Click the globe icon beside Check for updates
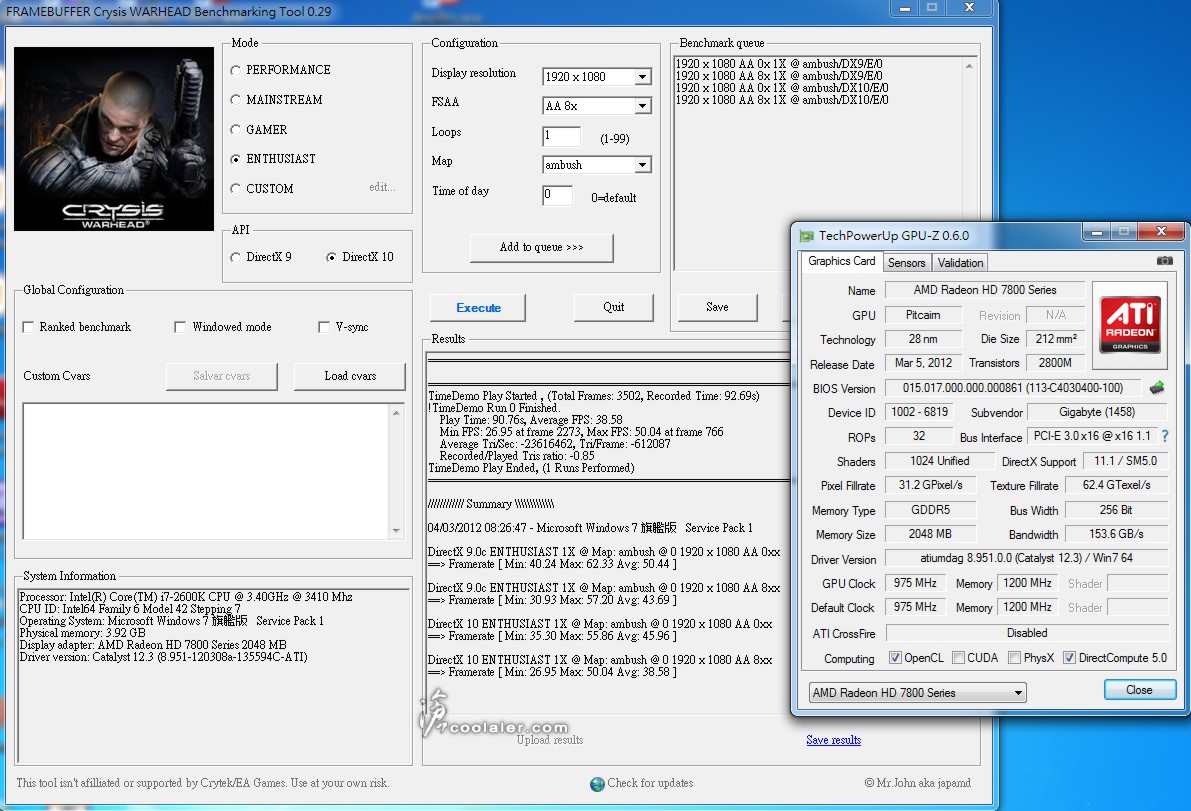Image resolution: width=1191 pixels, height=811 pixels. [597, 784]
